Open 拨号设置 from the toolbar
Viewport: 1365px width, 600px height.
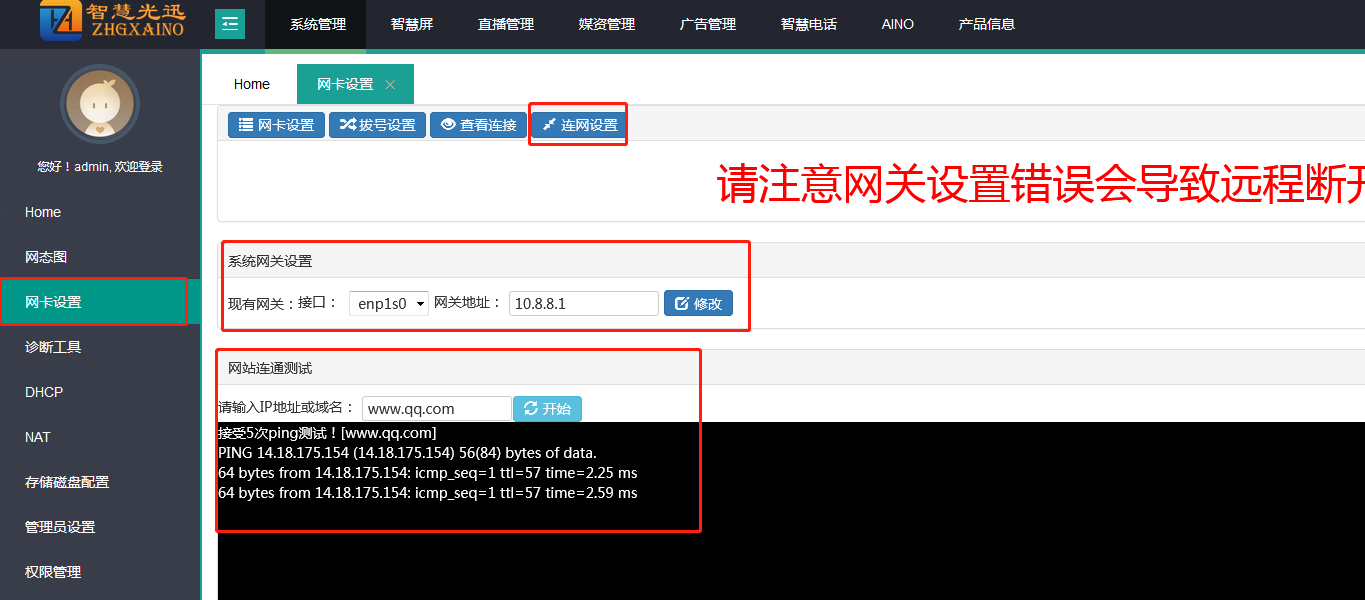377,125
